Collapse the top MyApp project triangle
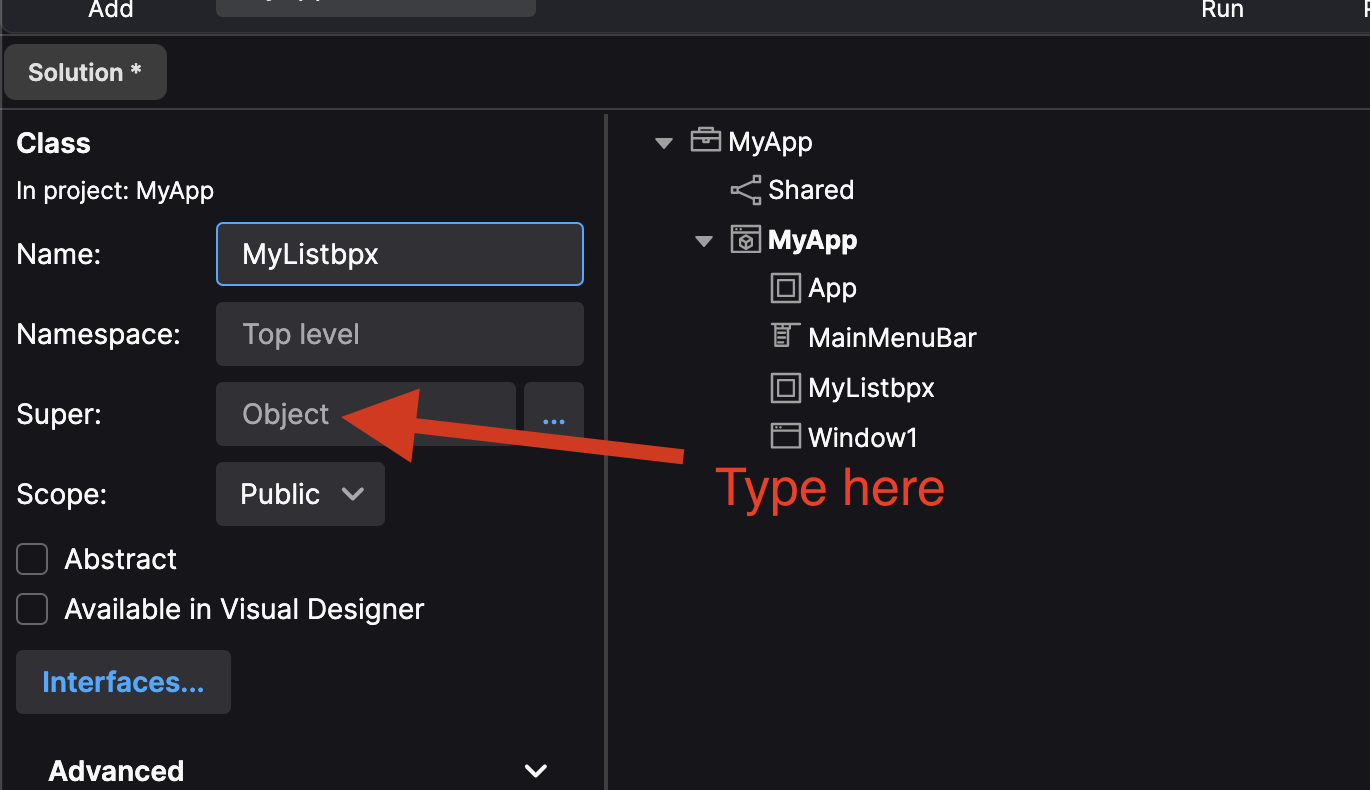The height and width of the screenshot is (790, 1370). pos(663,143)
